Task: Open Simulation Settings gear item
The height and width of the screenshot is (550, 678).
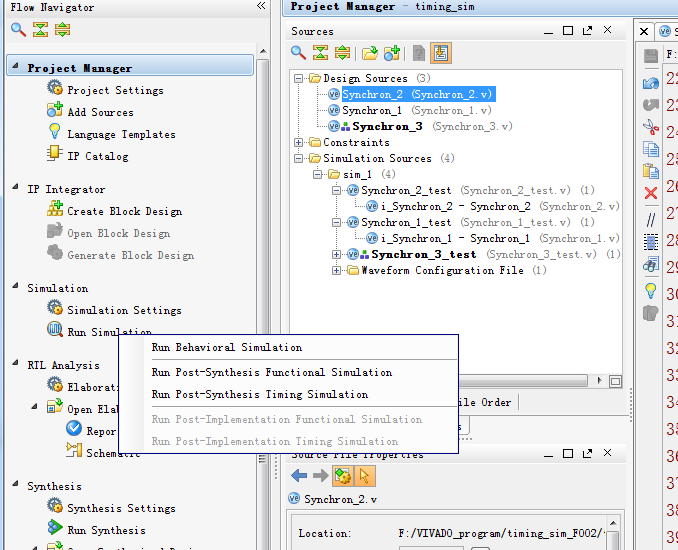Action: [114, 310]
